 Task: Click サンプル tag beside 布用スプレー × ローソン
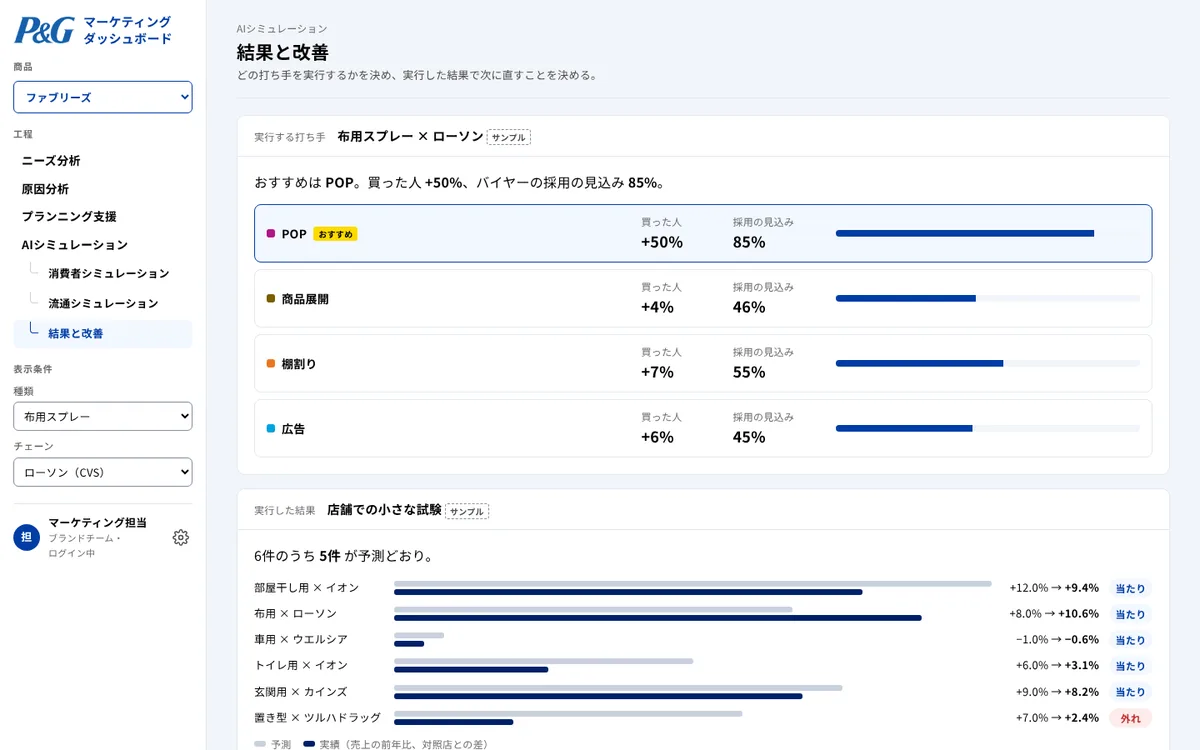click(509, 137)
